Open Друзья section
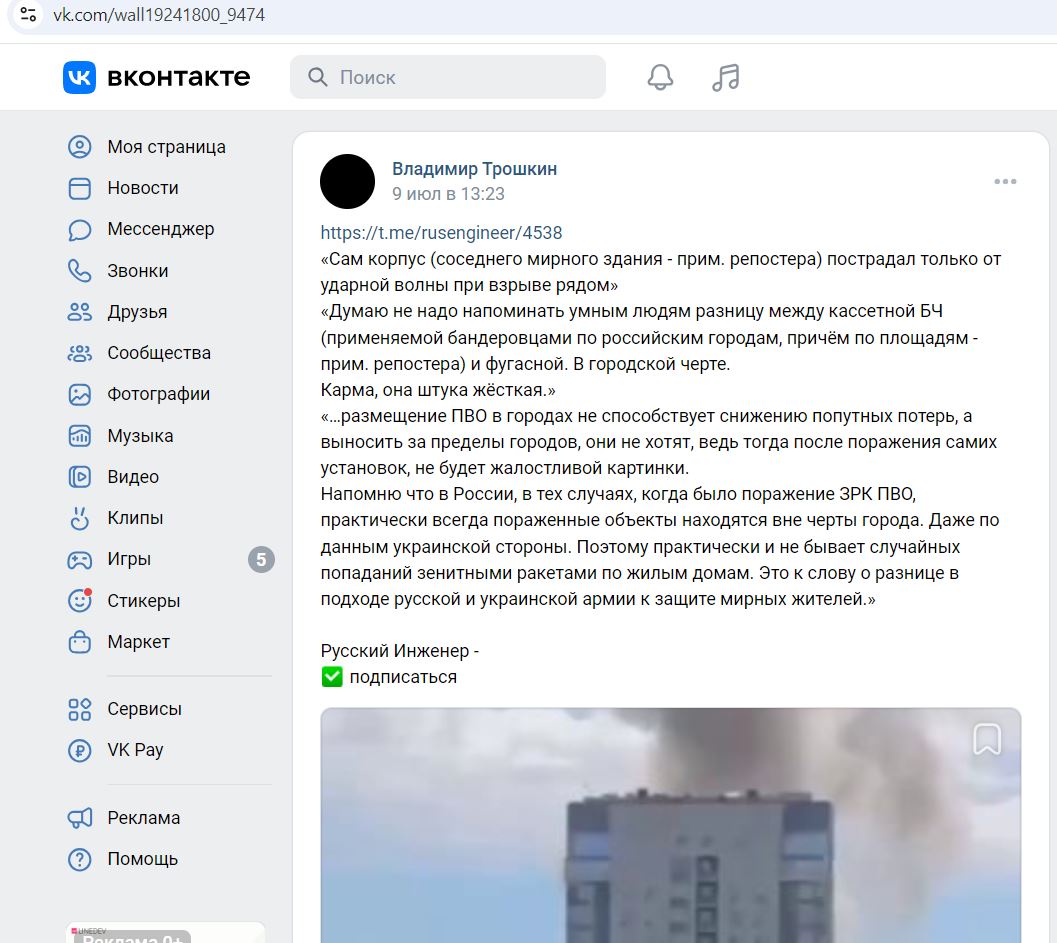 click(138, 312)
